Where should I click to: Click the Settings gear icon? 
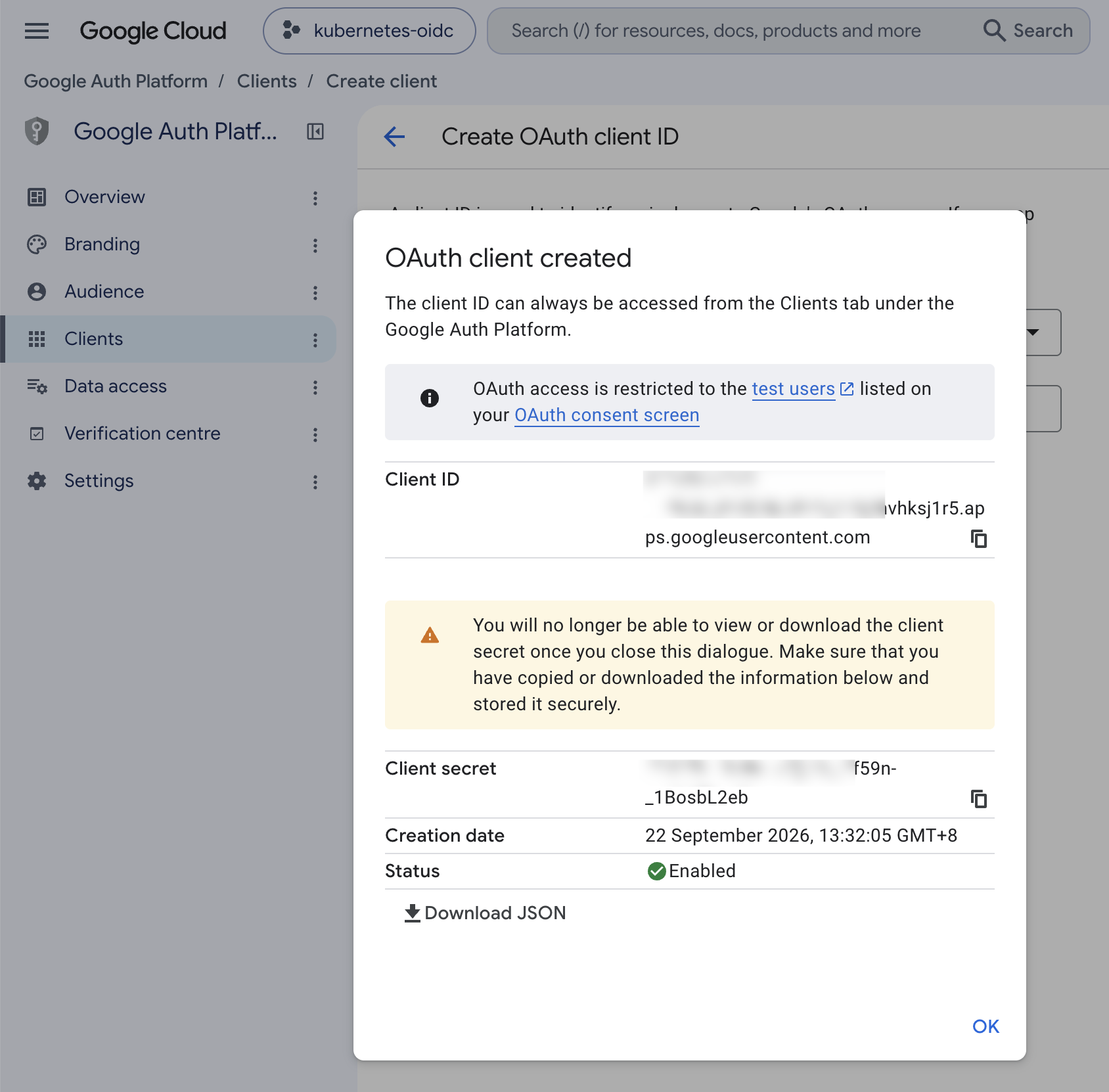pyautogui.click(x=37, y=481)
